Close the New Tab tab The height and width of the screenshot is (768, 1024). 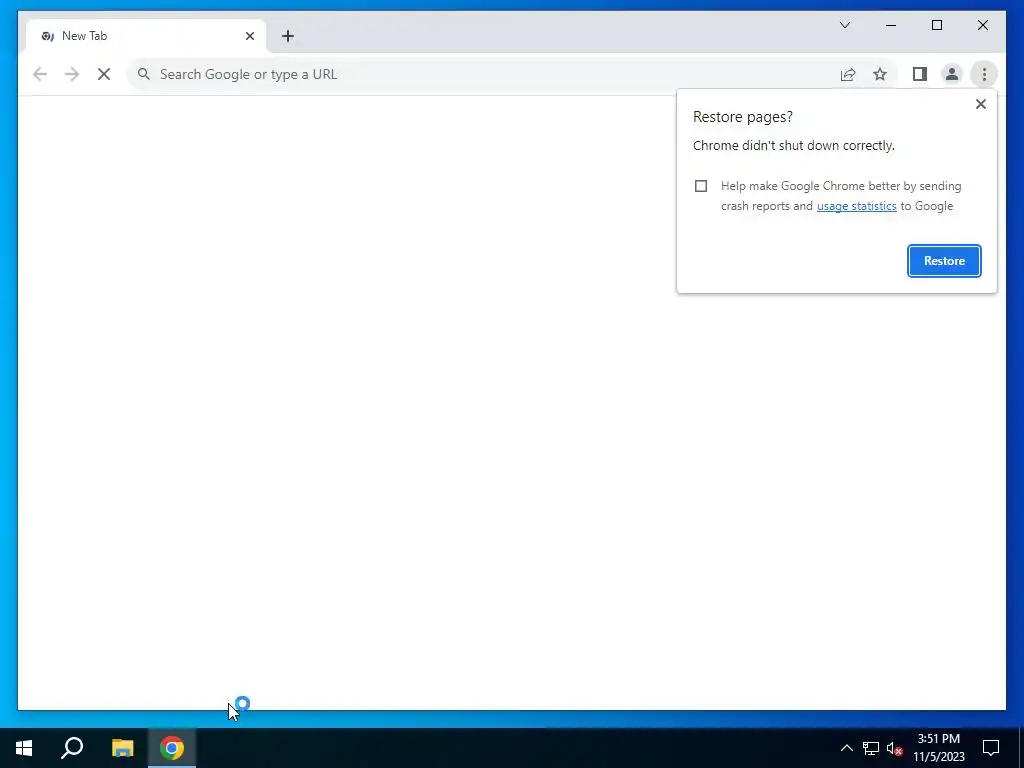coord(249,36)
